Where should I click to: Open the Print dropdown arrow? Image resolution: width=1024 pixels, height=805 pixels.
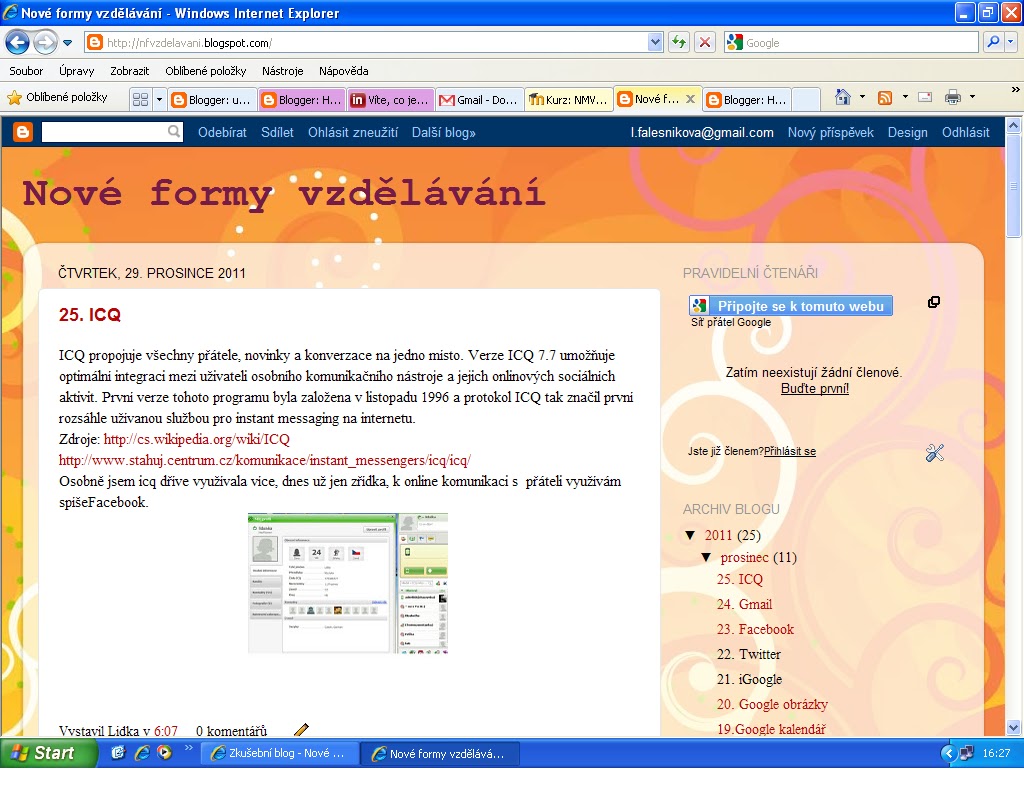coord(972,97)
